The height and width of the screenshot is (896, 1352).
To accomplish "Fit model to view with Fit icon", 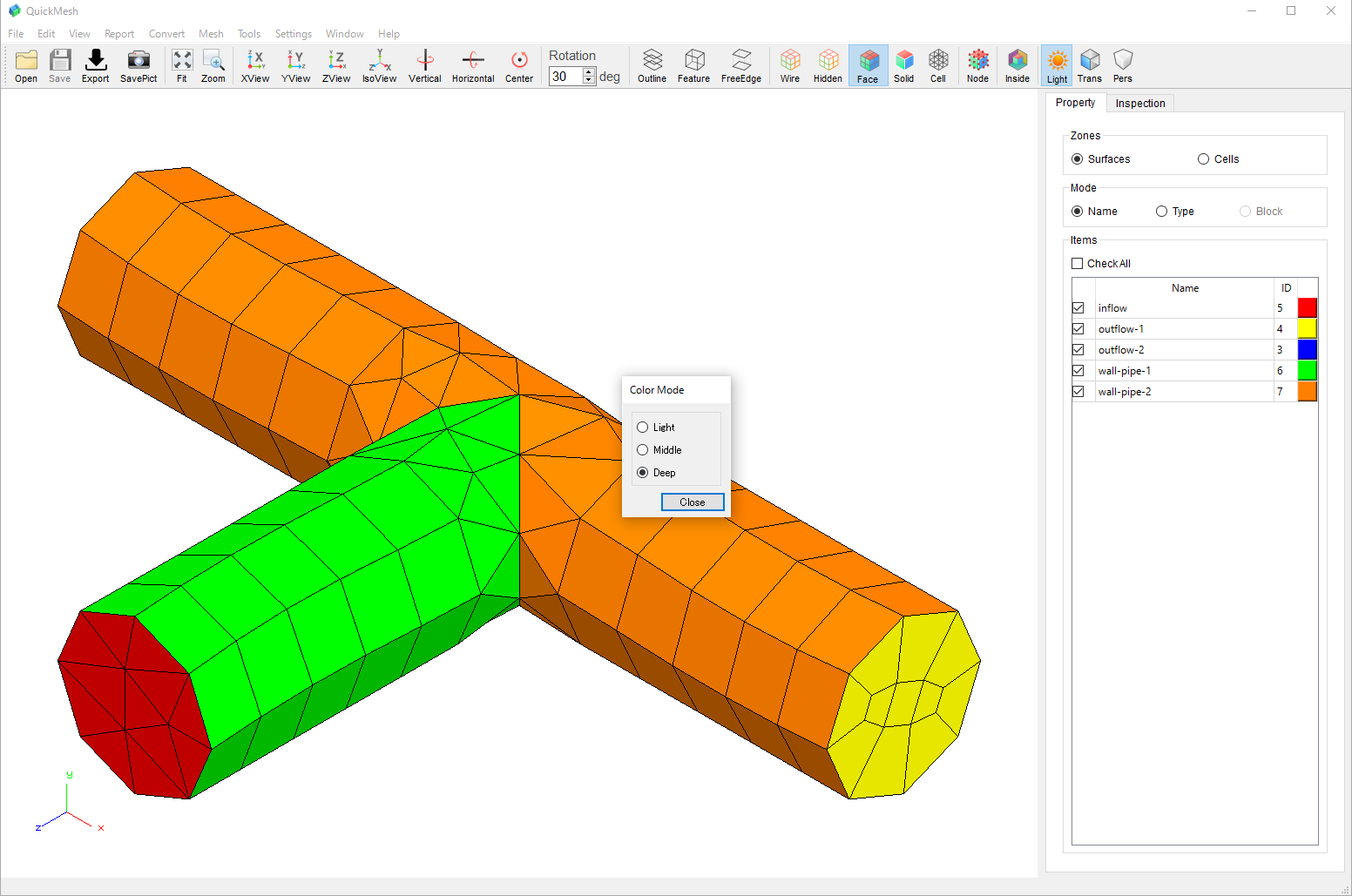I will pos(182,66).
